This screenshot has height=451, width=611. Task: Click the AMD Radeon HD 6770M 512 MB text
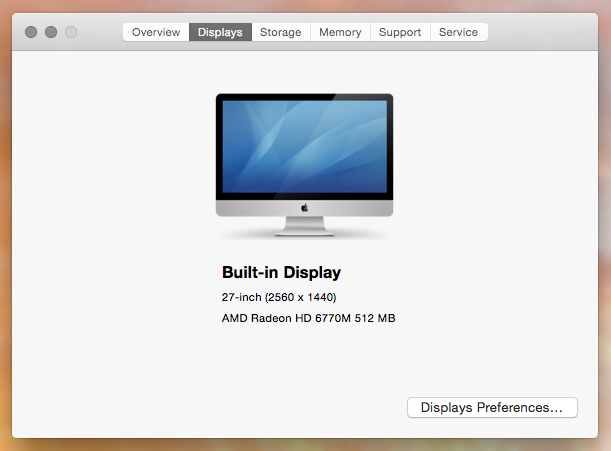(309, 318)
